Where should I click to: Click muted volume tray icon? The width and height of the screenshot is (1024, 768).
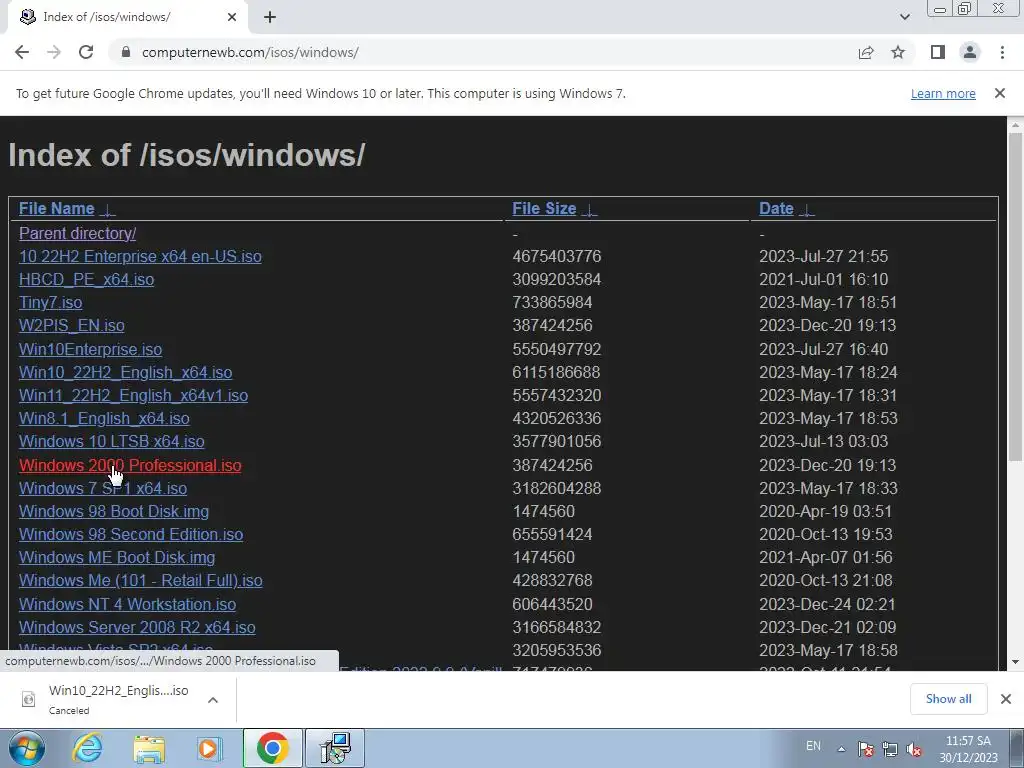point(914,748)
